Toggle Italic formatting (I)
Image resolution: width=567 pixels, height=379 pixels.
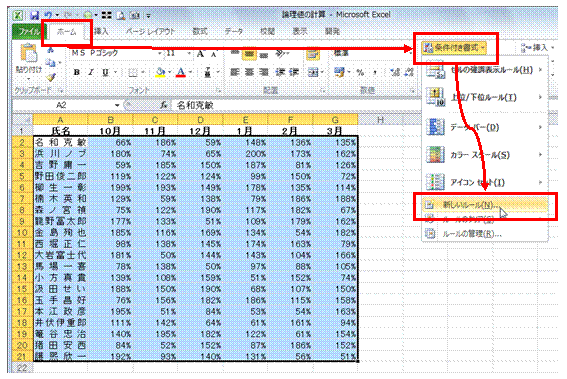point(91,72)
